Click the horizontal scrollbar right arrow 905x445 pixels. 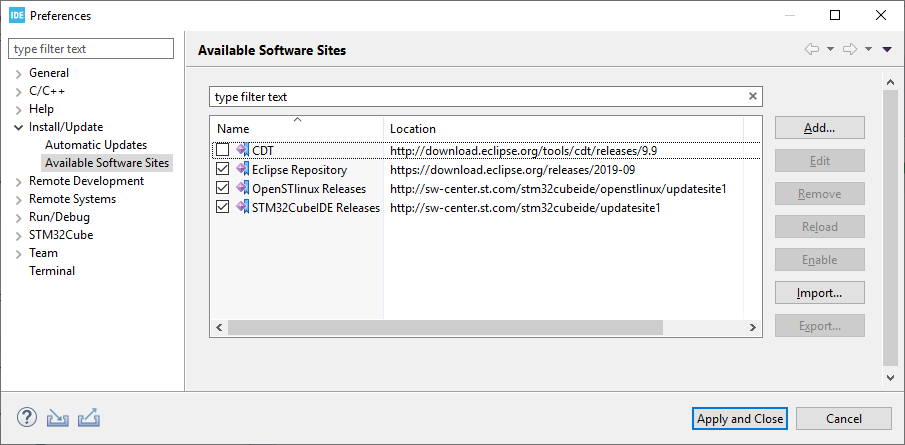[x=753, y=327]
